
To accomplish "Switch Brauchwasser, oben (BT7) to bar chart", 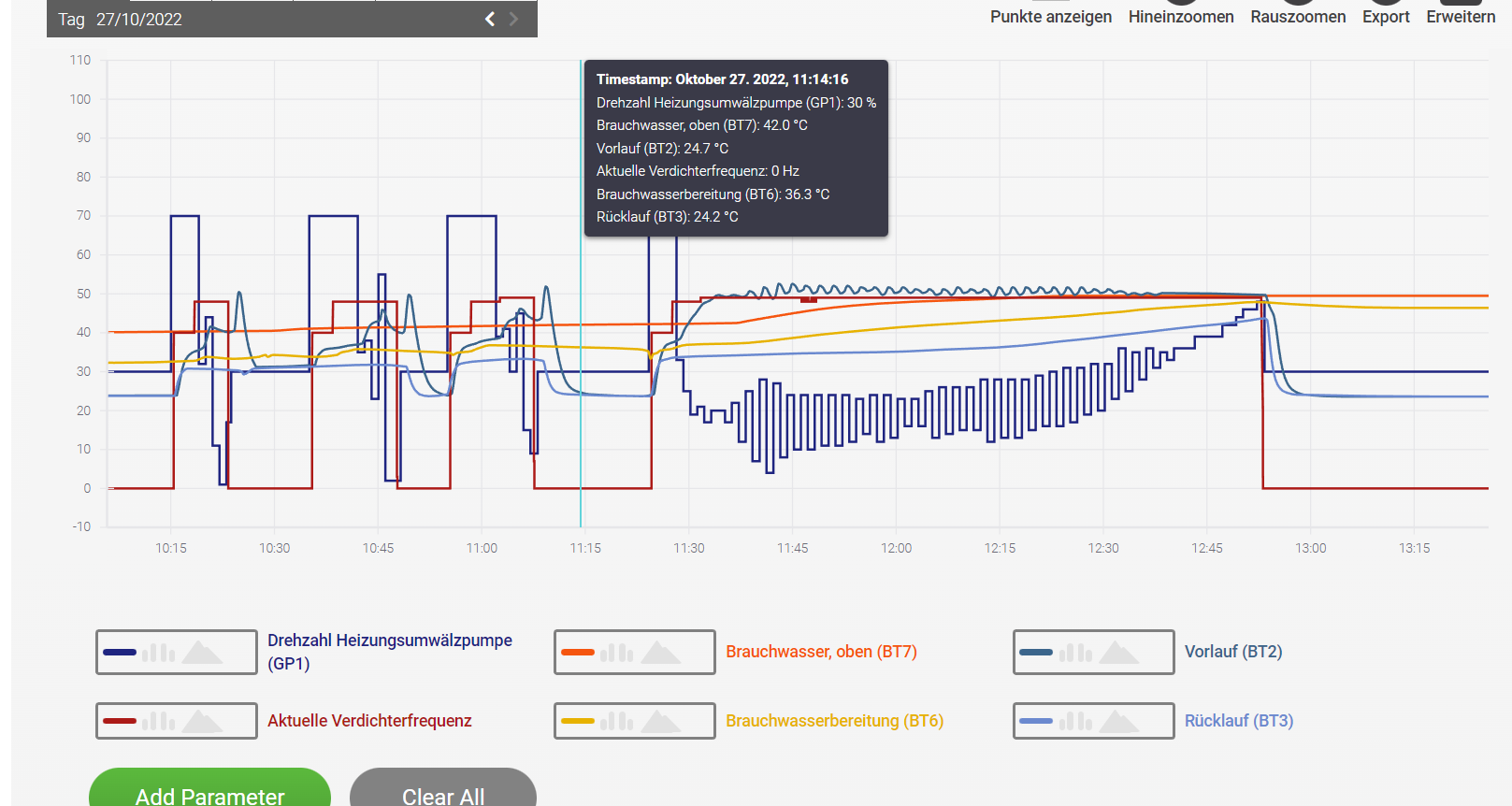I will point(617,653).
